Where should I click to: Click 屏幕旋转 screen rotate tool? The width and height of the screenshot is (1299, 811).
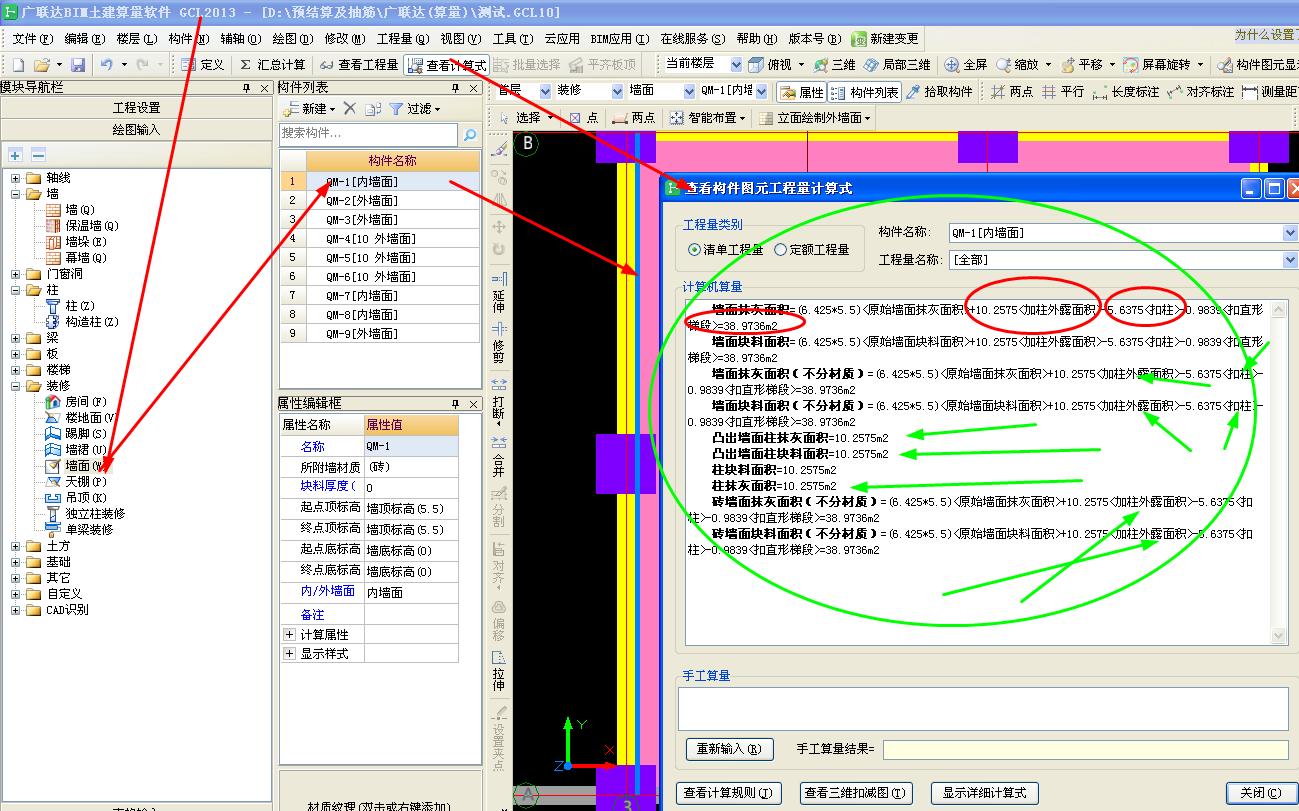pos(1162,64)
